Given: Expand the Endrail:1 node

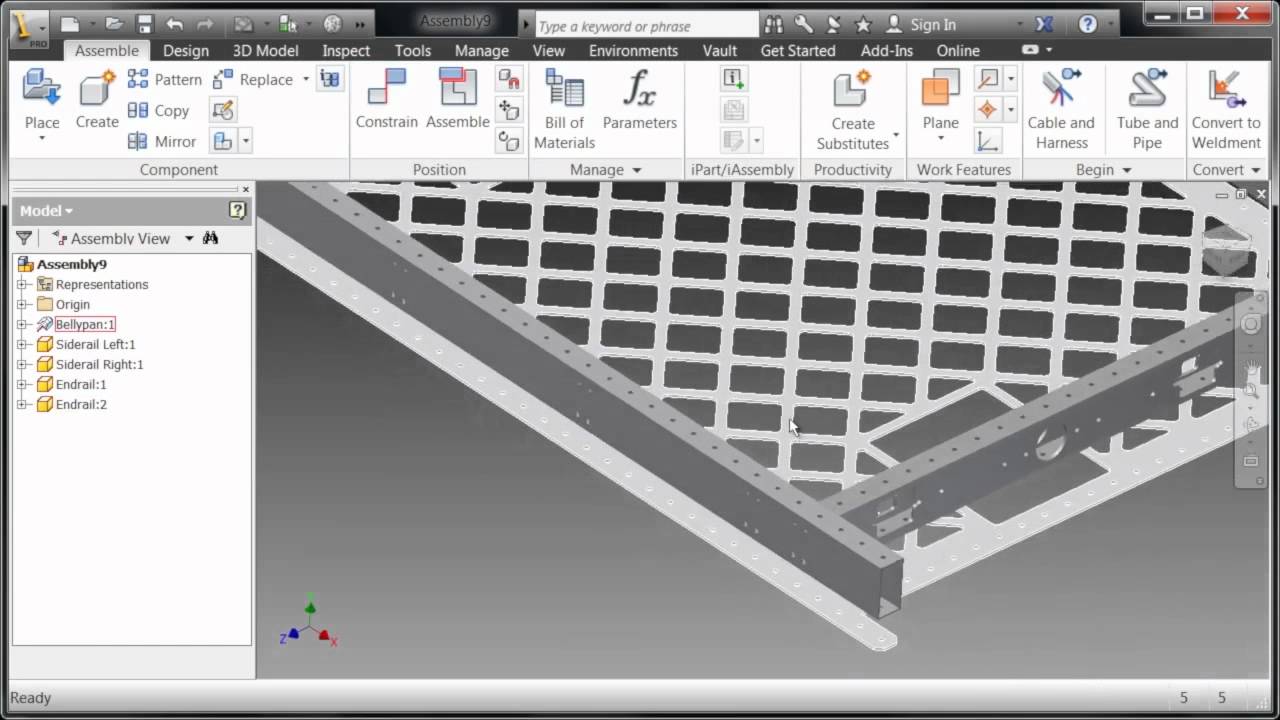Looking at the screenshot, I should tap(22, 384).
